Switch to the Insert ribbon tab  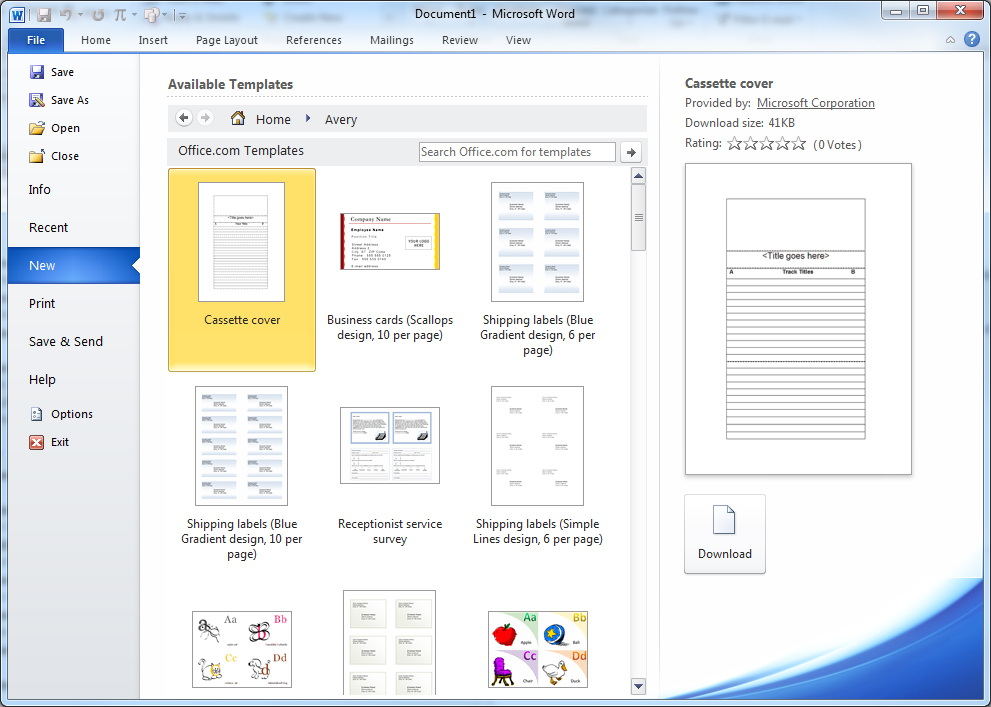pos(153,40)
